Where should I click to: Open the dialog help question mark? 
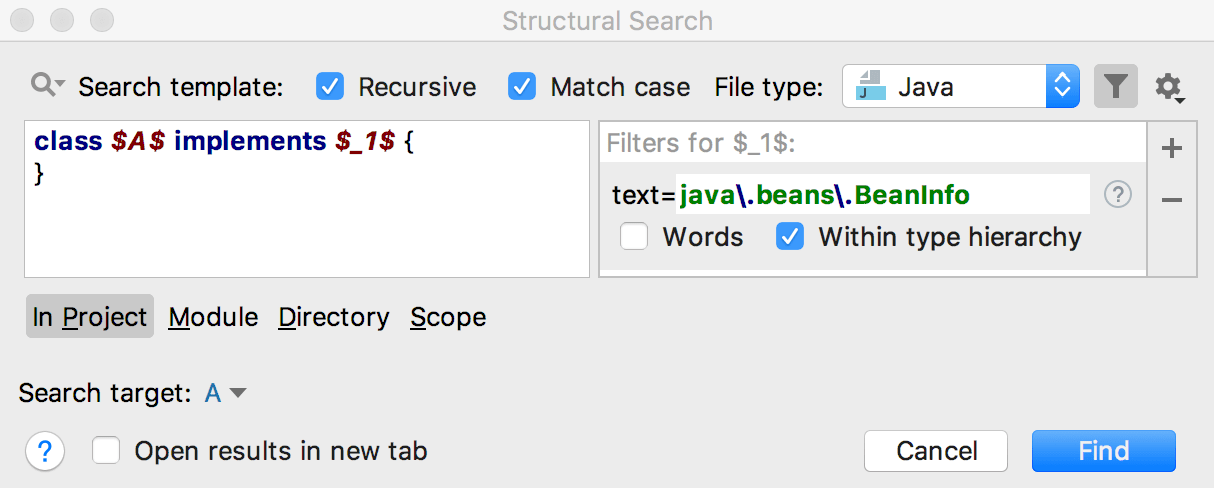(x=44, y=451)
